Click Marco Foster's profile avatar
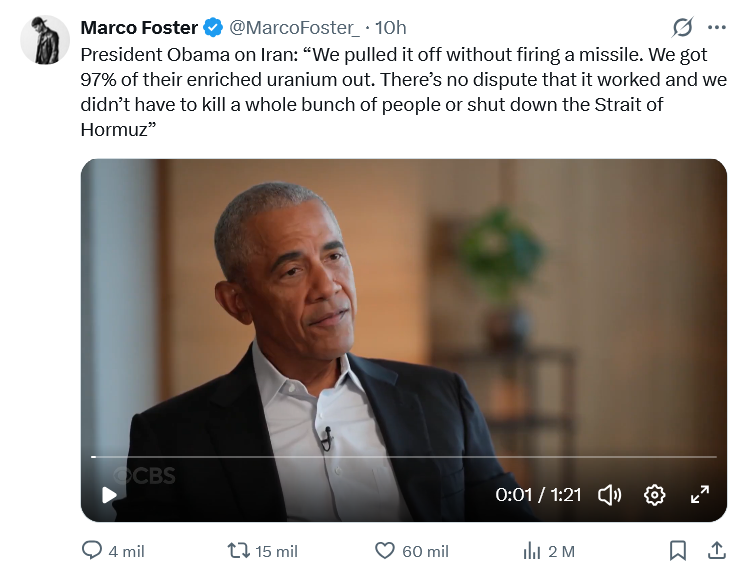Image resolution: width=748 pixels, height=577 pixels. 45,40
